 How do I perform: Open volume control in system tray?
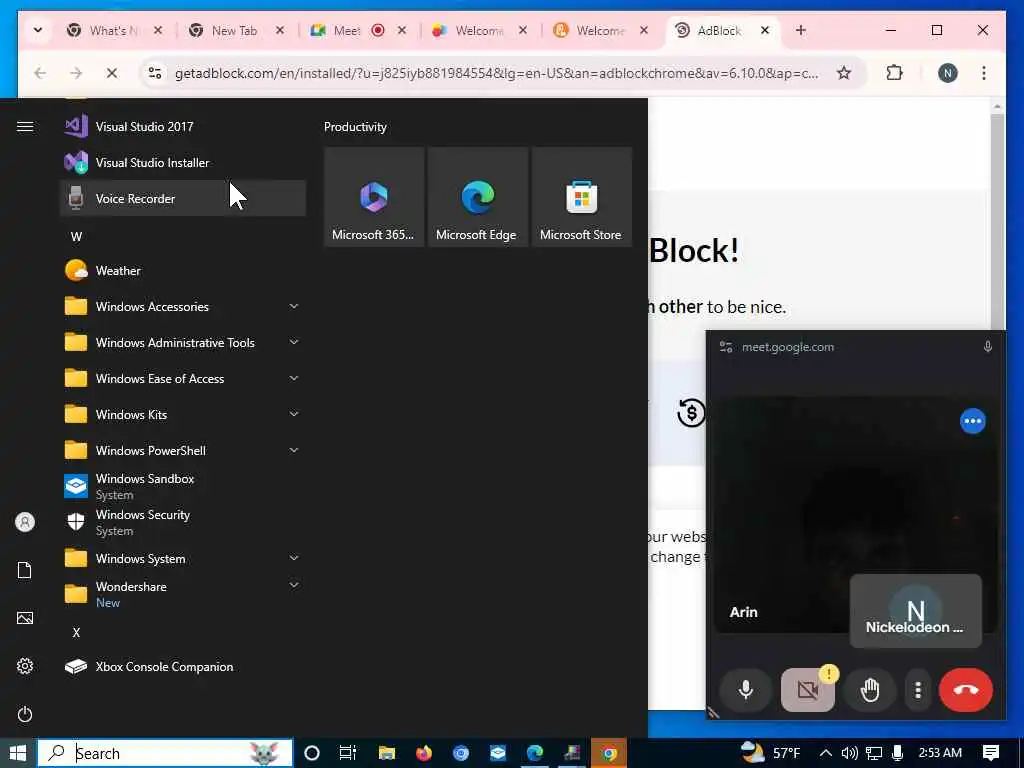tap(849, 753)
